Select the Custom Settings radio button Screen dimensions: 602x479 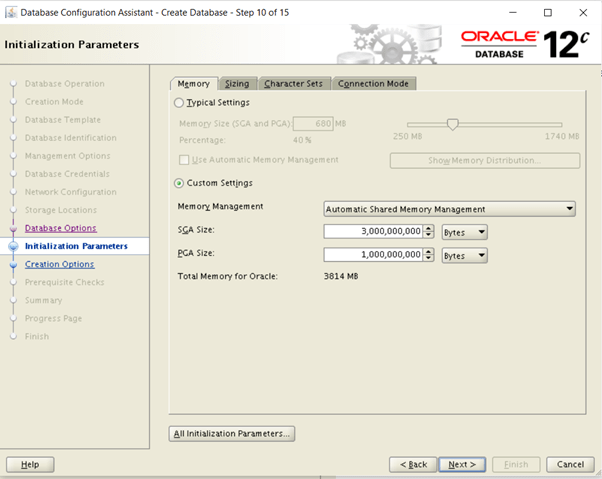click(180, 183)
